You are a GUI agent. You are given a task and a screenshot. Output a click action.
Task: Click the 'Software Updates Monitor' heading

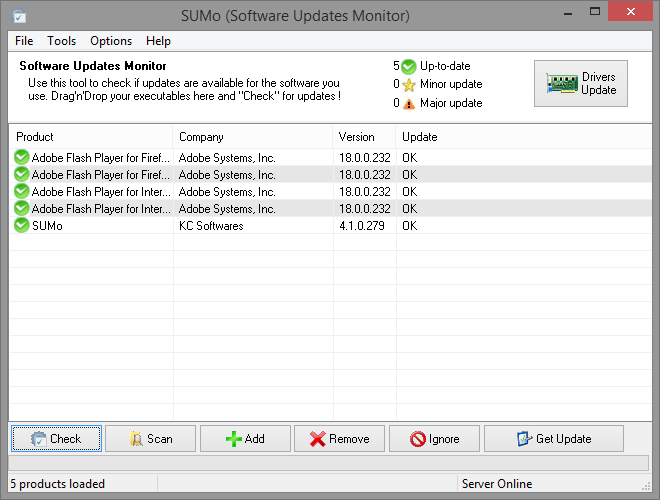point(93,66)
